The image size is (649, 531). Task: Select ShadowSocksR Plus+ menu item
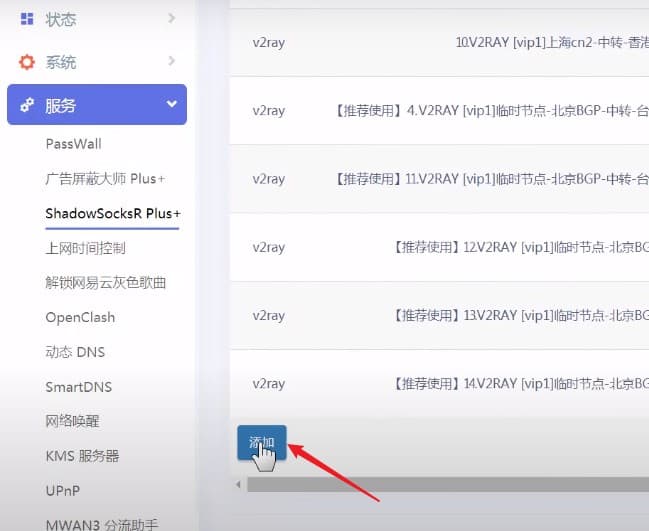(x=113, y=214)
